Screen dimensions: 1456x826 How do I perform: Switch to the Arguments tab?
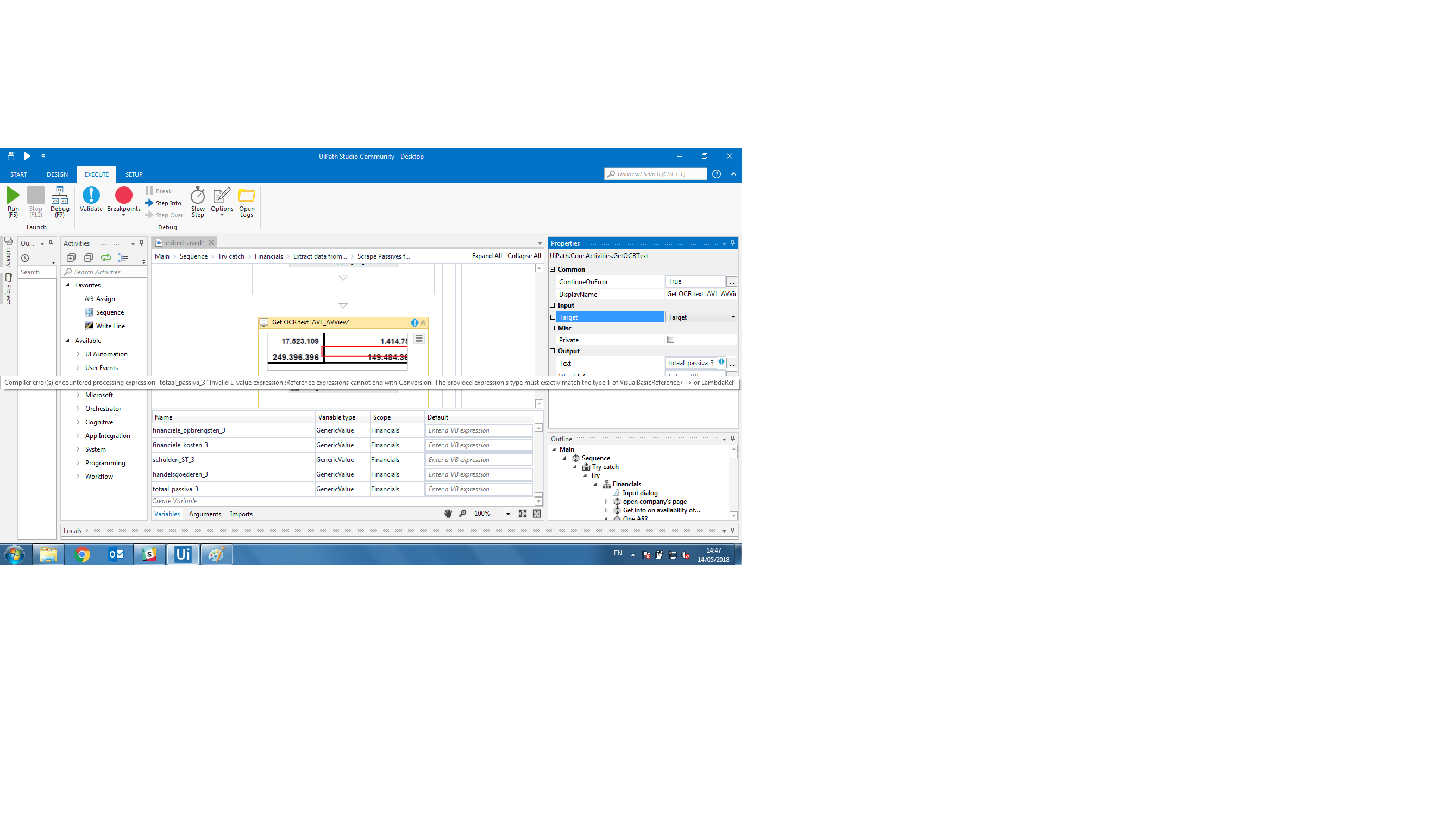[205, 514]
